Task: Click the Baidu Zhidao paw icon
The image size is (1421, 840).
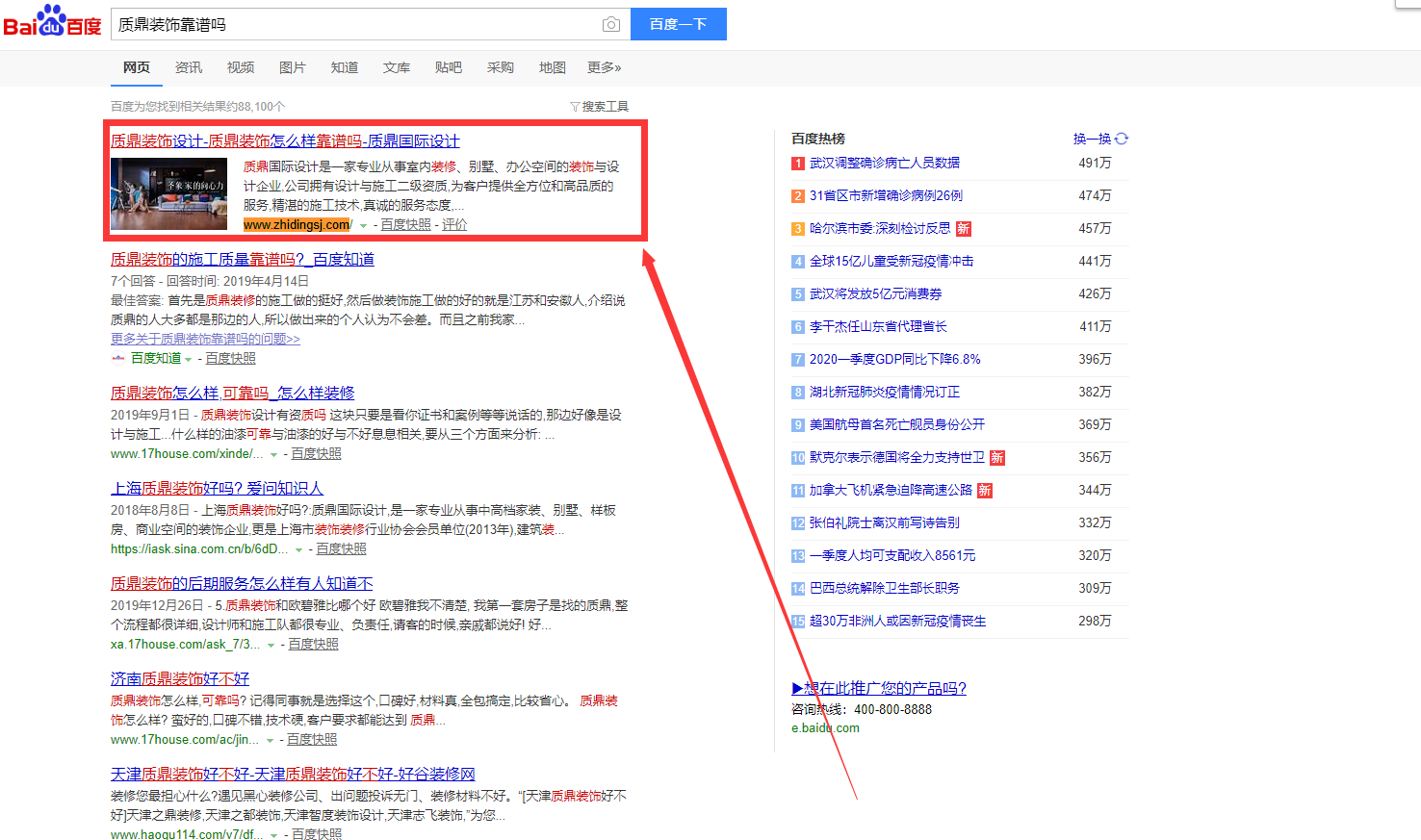Action: pos(118,358)
